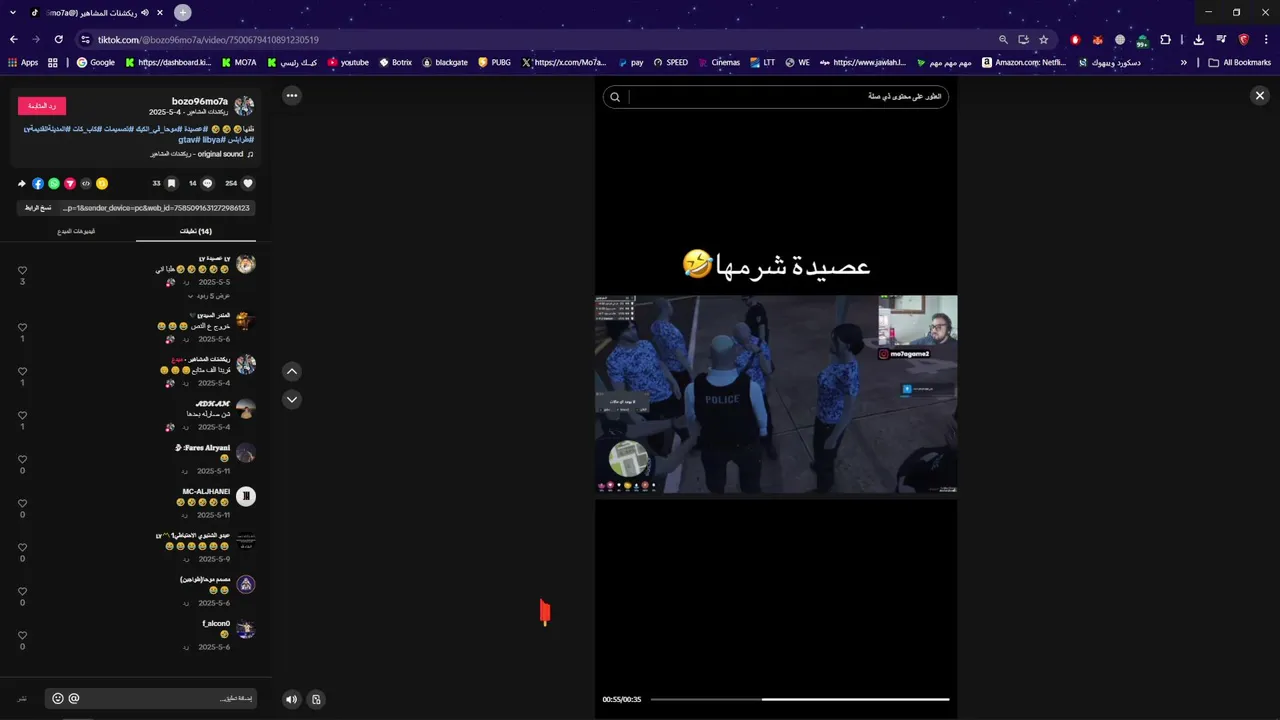Reload the page in browser toolbar

(59, 39)
